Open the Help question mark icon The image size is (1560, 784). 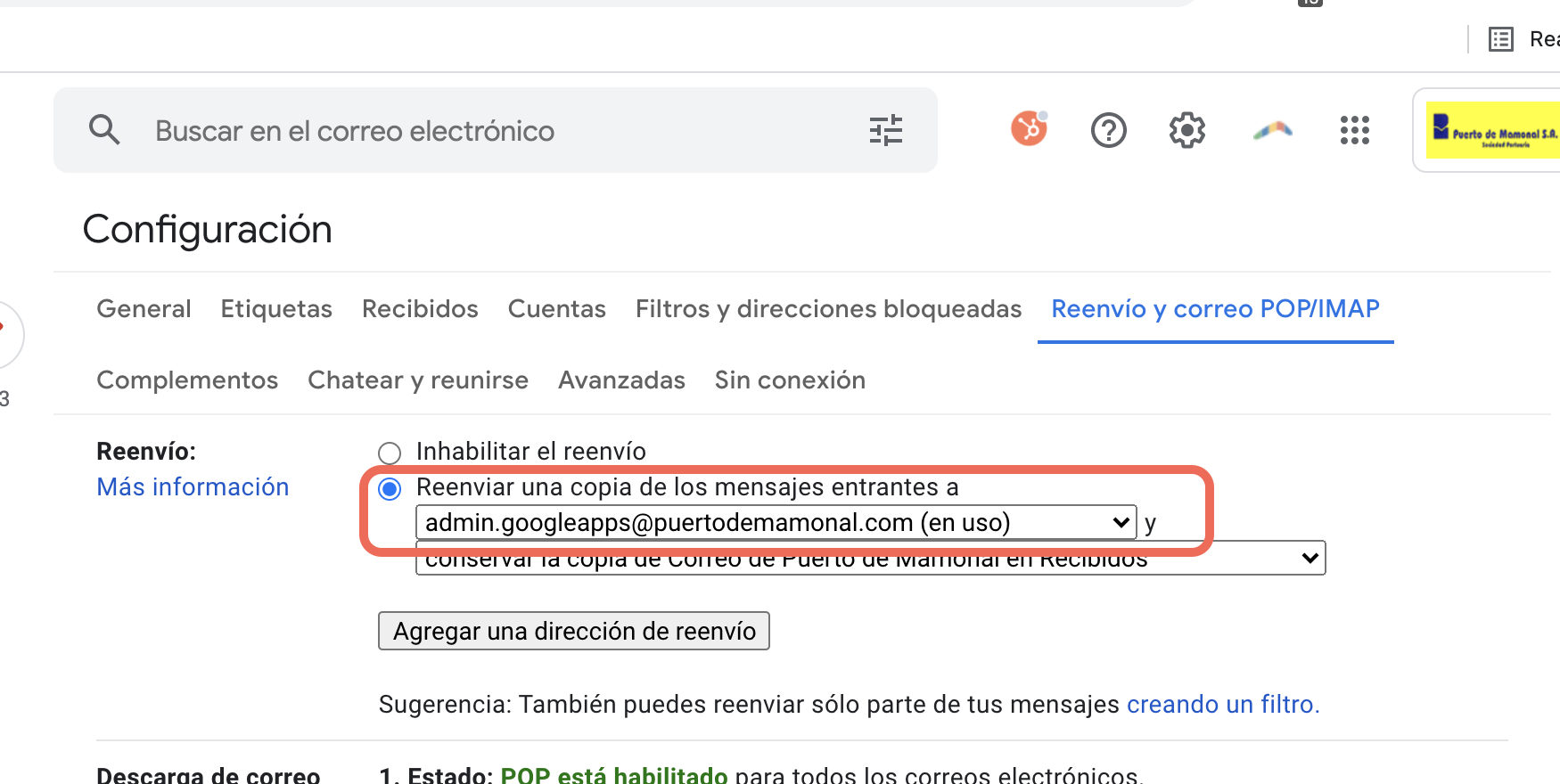pyautogui.click(x=1108, y=131)
